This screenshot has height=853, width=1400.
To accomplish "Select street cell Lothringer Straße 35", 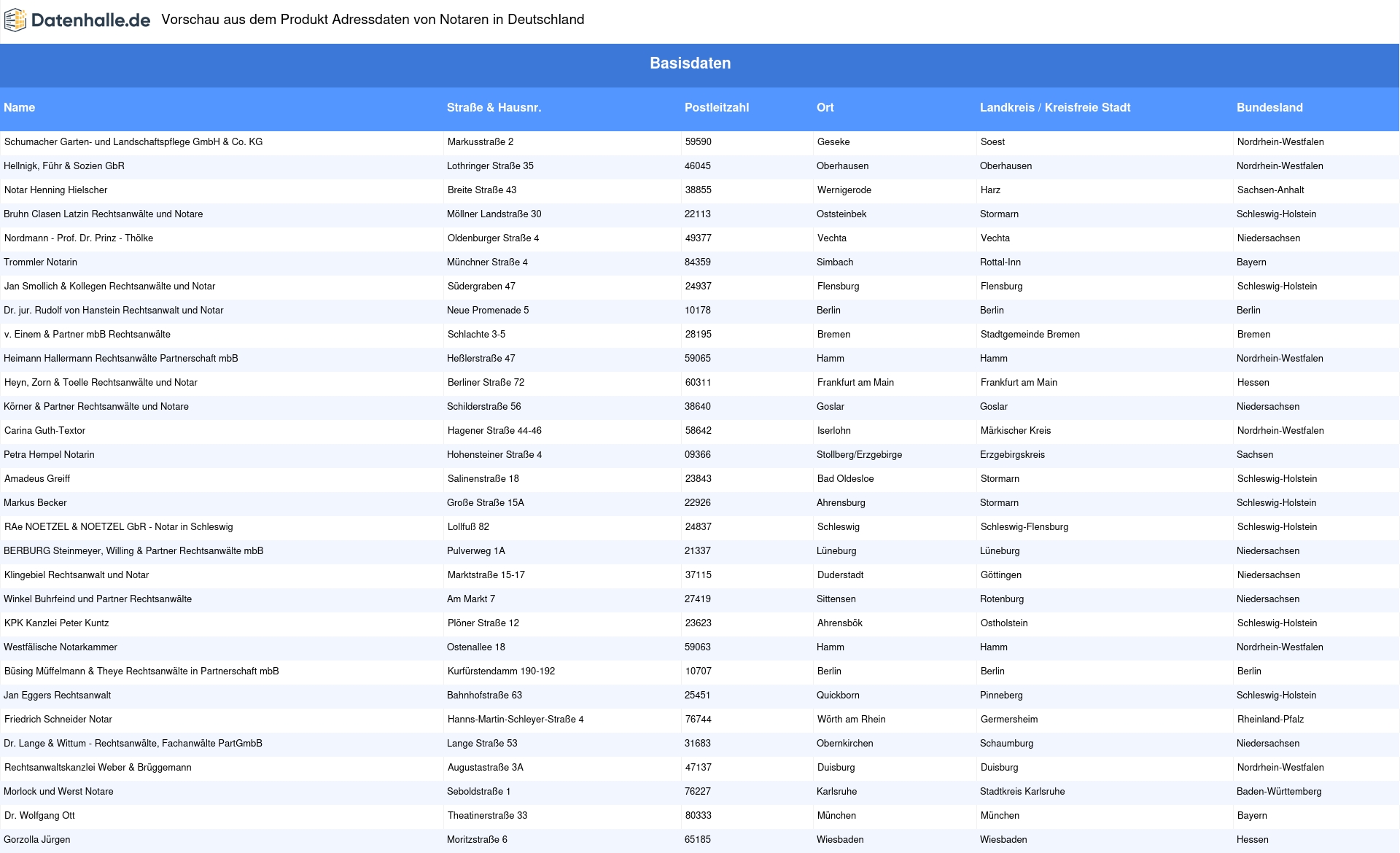I will (x=490, y=166).
